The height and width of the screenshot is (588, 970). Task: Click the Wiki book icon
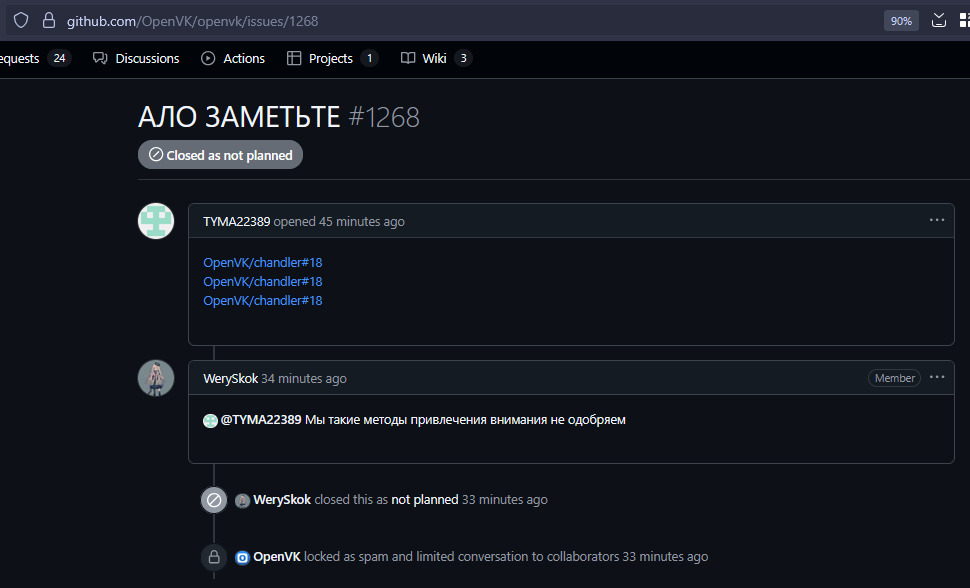[x=408, y=58]
